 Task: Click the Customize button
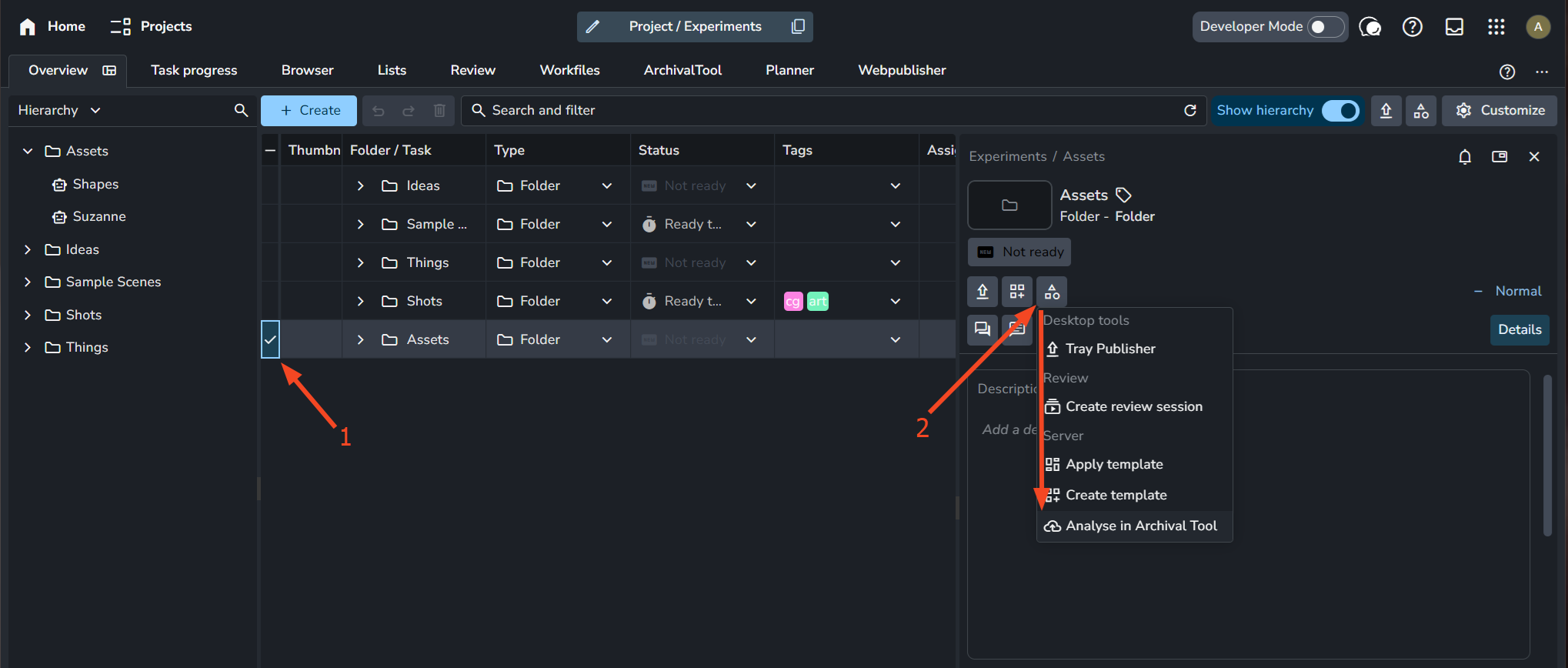pyautogui.click(x=1499, y=111)
